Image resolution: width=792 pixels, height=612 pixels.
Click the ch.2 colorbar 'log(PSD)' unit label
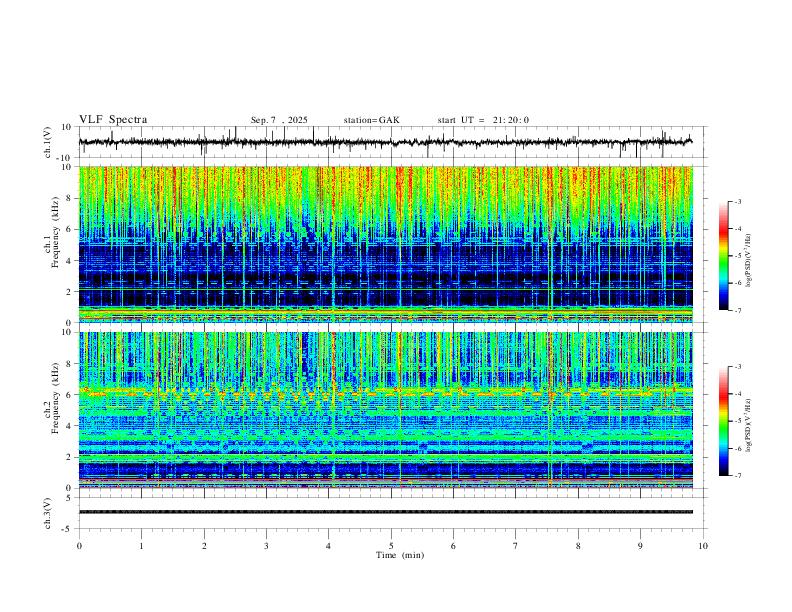(x=749, y=425)
